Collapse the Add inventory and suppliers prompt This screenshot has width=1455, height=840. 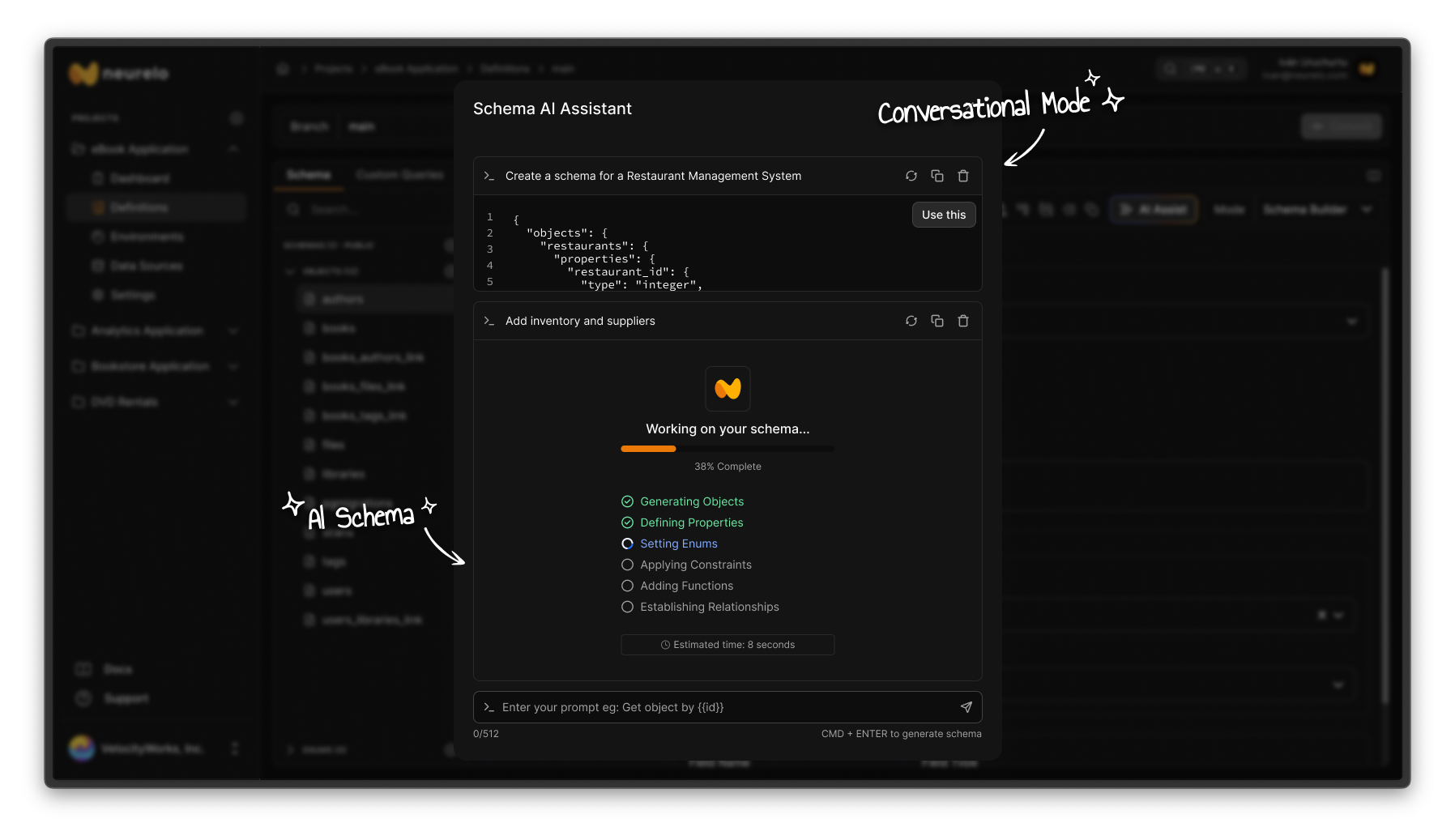[489, 321]
